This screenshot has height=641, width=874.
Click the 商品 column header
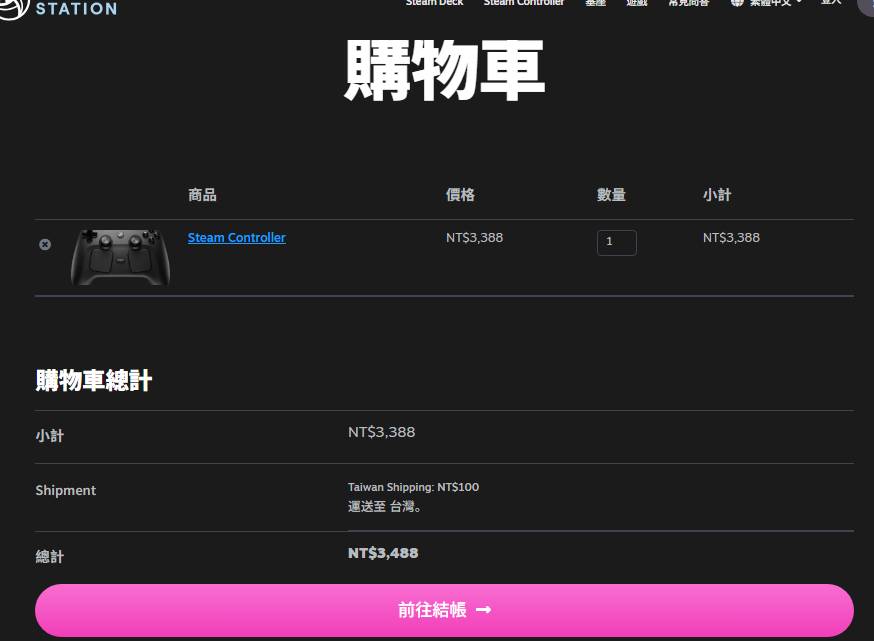tap(202, 195)
